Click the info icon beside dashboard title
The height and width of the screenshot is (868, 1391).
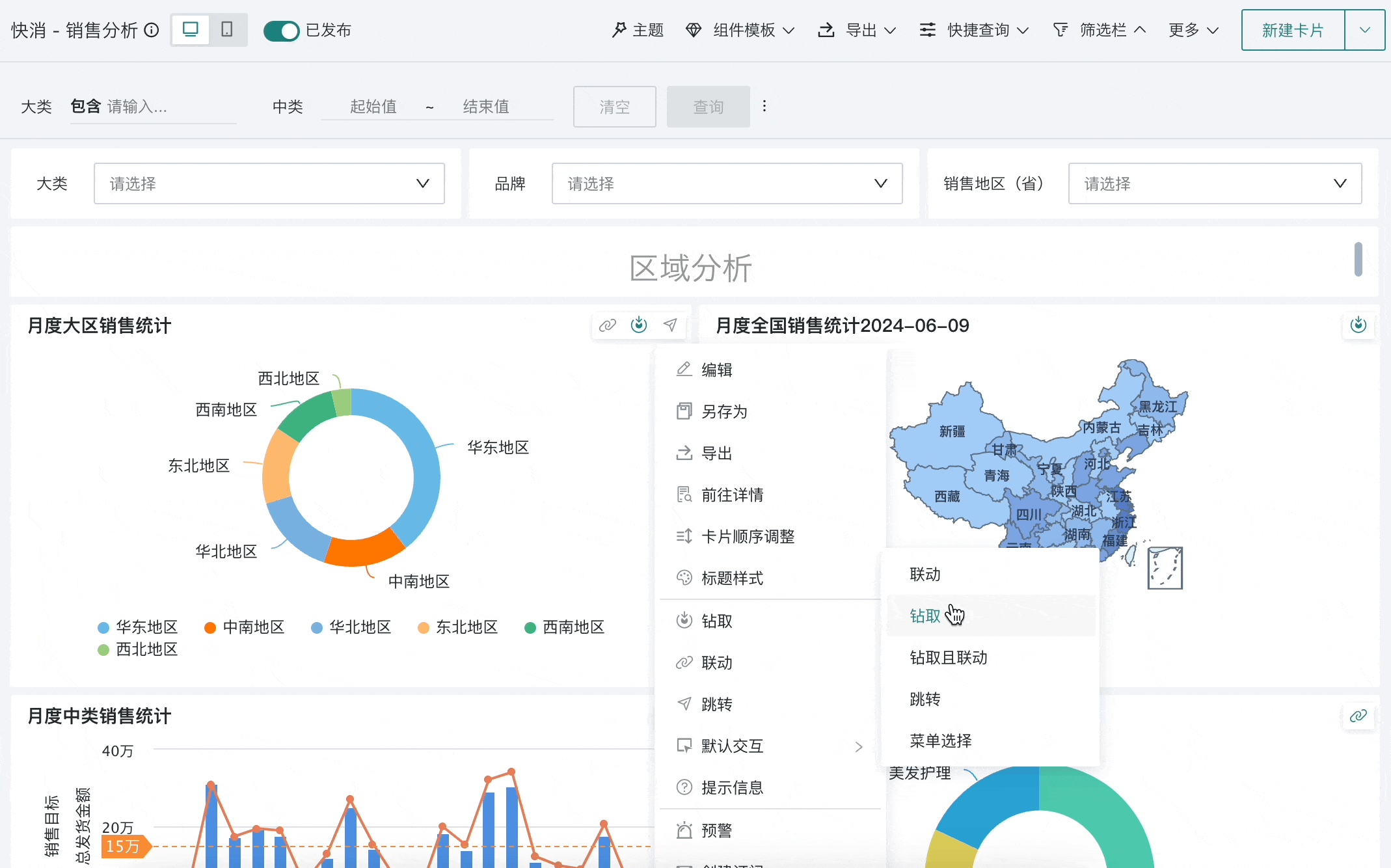tap(152, 31)
